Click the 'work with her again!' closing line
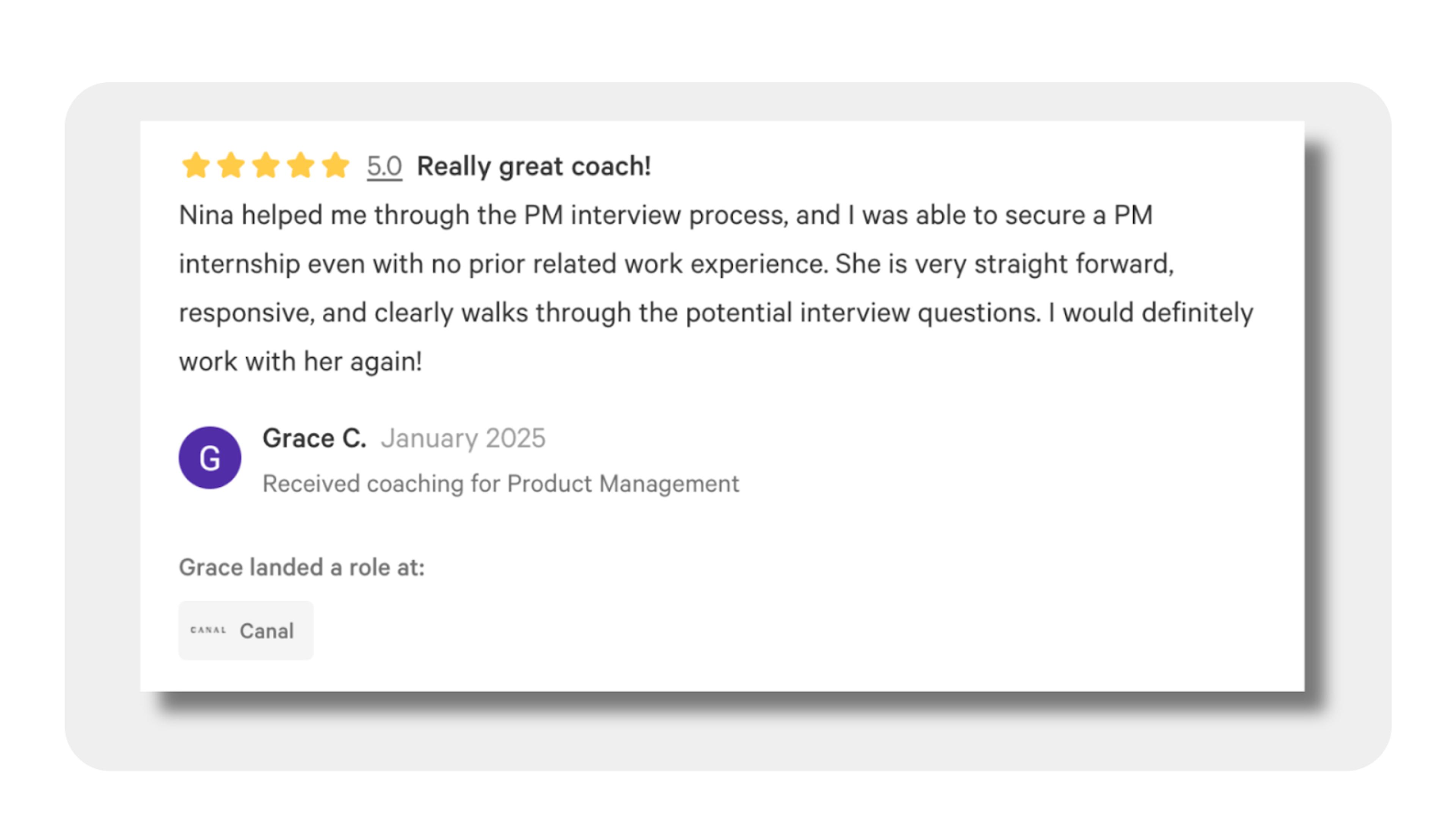Image resolution: width=1456 pixels, height=819 pixels. (301, 362)
